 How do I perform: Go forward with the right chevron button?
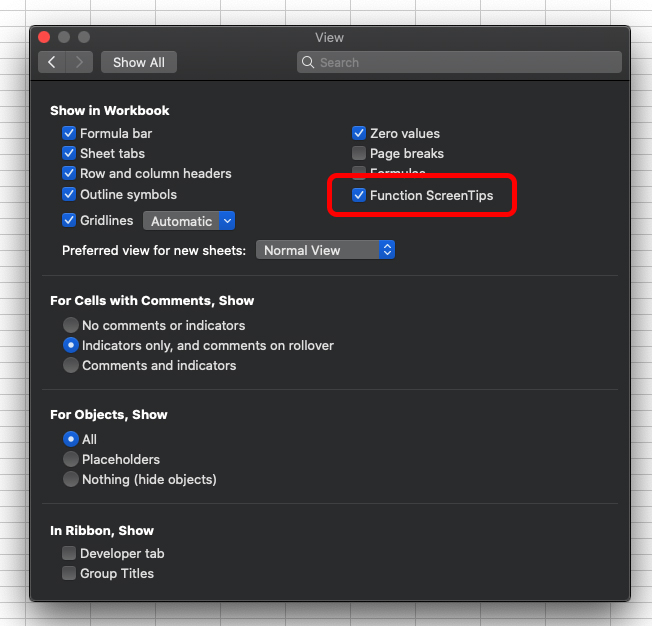click(x=79, y=62)
